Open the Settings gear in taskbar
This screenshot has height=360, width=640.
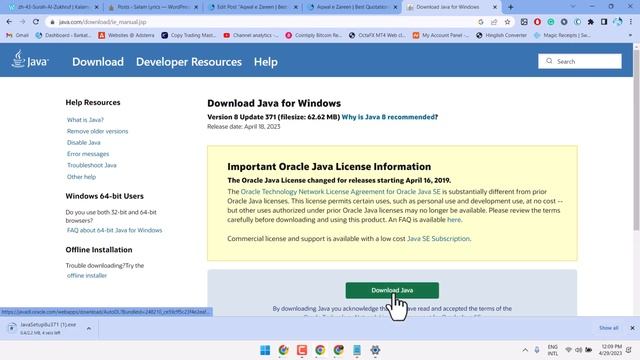pyautogui.click(x=375, y=350)
